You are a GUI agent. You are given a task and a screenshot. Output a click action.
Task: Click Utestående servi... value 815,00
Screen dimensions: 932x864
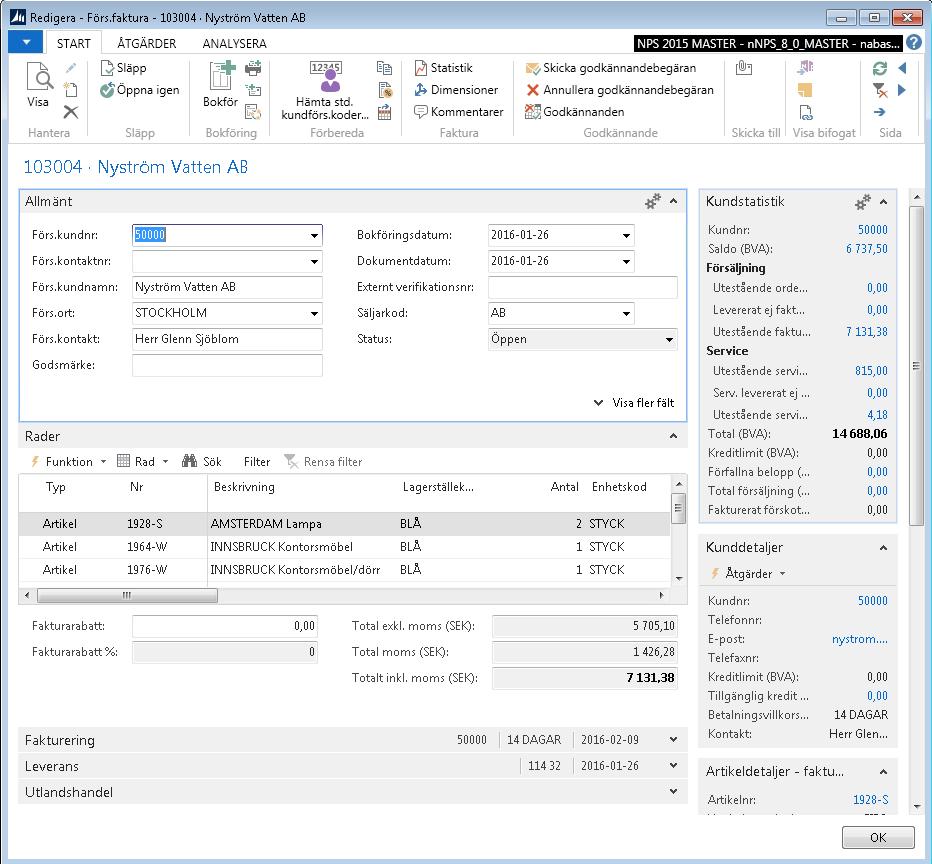(871, 371)
